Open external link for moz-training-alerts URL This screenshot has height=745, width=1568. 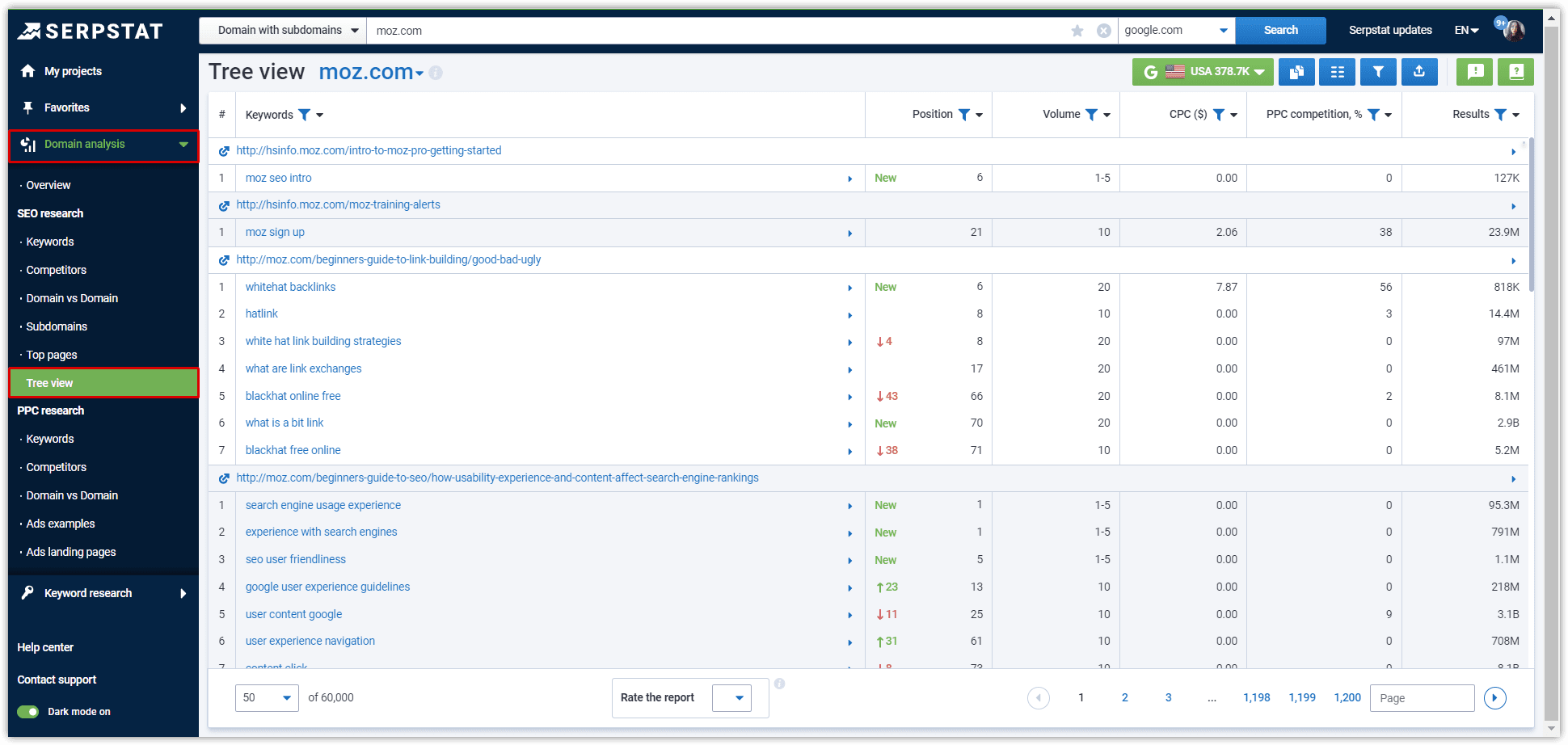tap(224, 205)
